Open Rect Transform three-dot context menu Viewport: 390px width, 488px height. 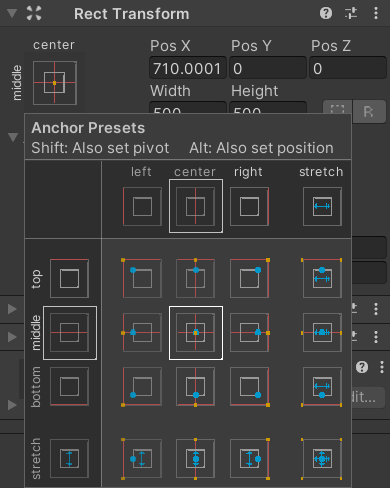tap(376, 13)
